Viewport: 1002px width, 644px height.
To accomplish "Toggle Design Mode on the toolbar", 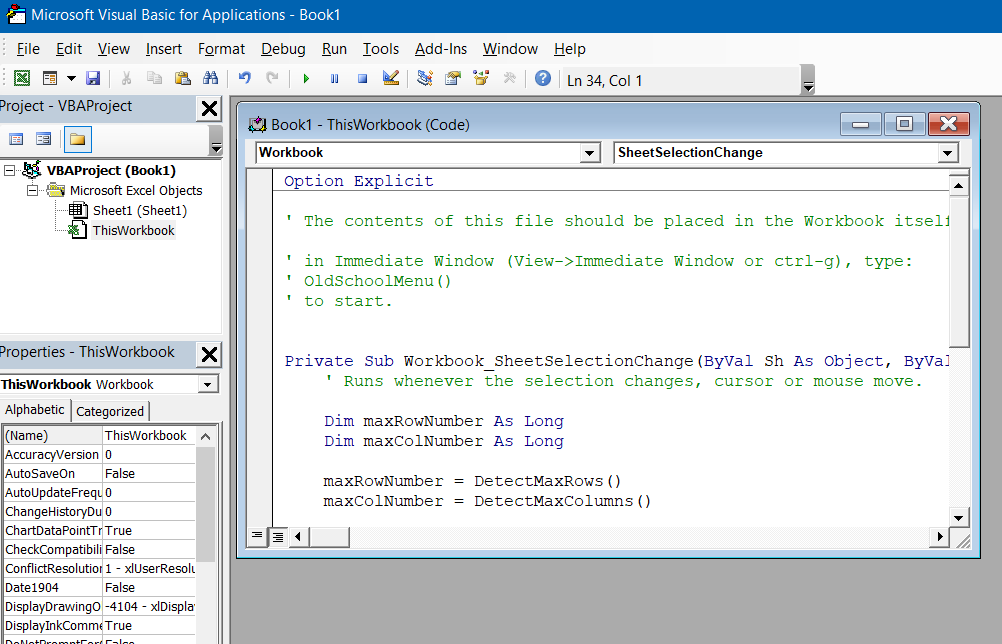I will (x=390, y=78).
